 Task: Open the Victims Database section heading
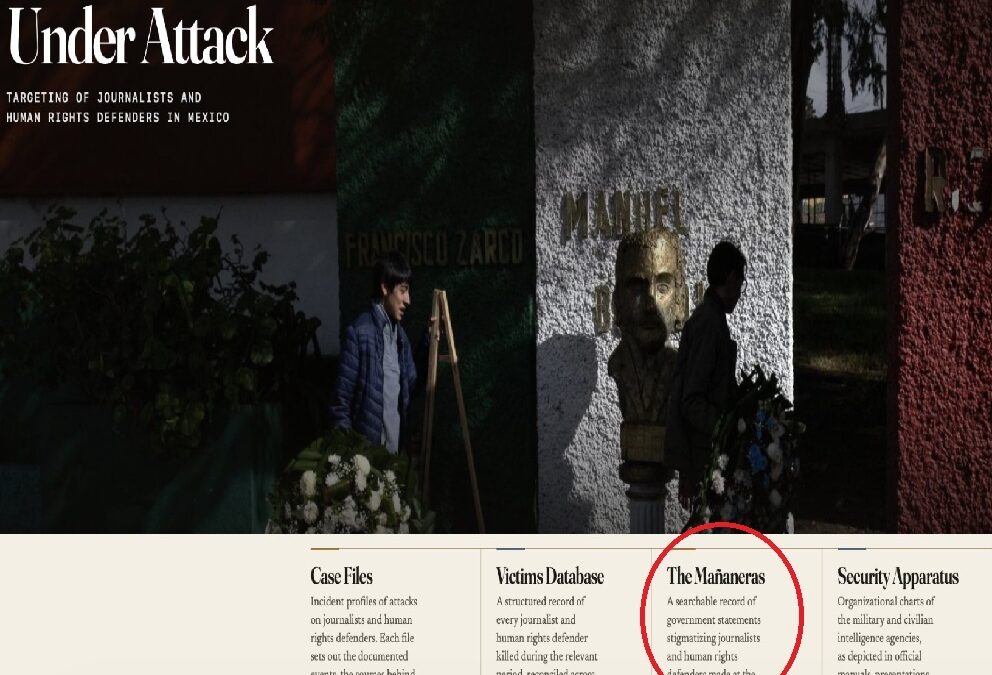point(550,576)
